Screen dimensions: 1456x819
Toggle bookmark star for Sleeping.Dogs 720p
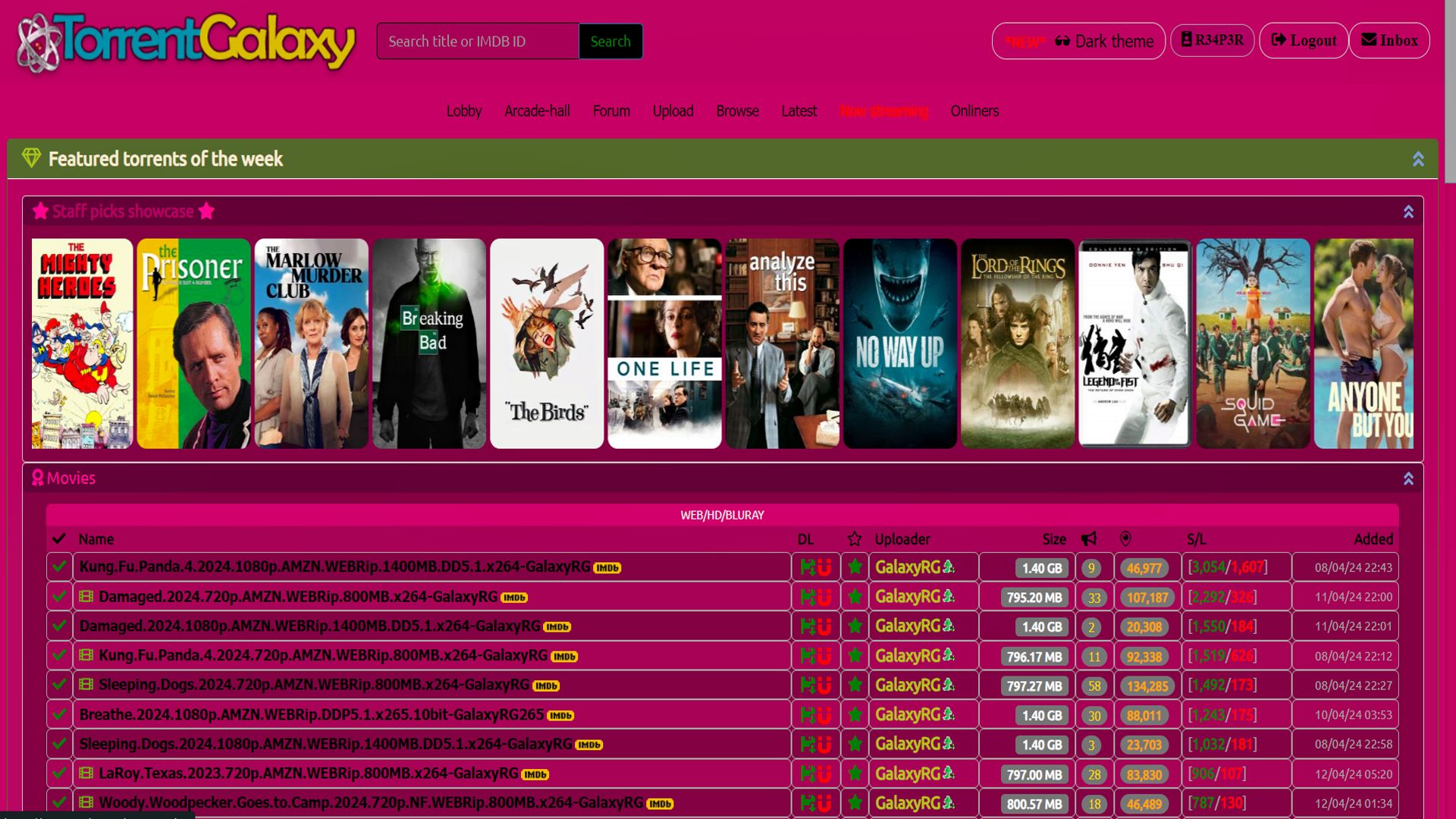coord(855,685)
